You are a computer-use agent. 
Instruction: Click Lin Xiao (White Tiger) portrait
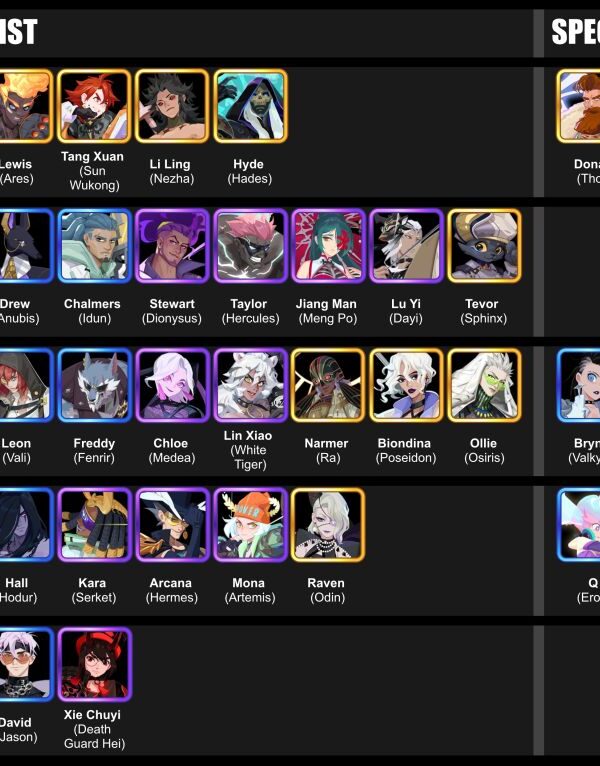tap(250, 385)
